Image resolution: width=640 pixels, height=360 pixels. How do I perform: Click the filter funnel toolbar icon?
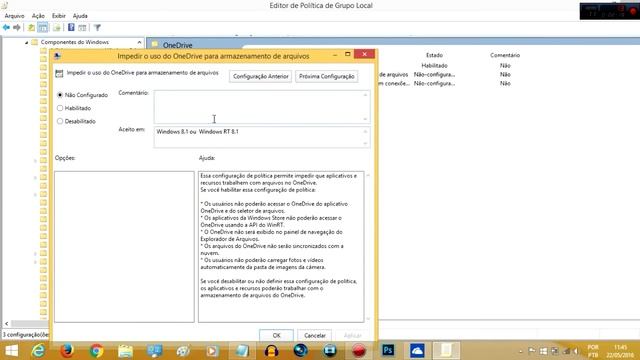pos(97,28)
